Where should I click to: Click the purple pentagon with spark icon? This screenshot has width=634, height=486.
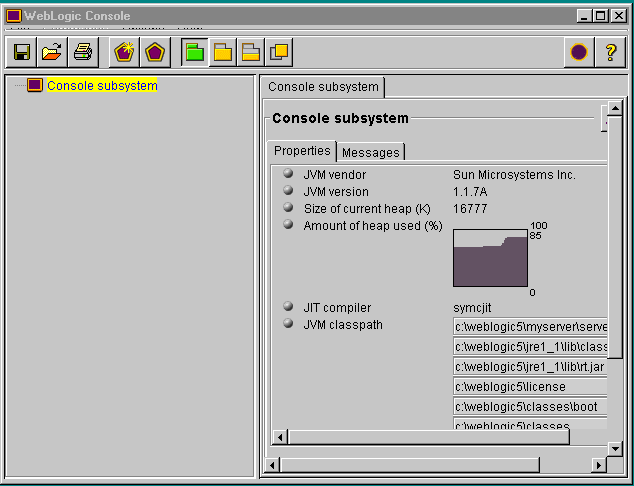pos(124,52)
